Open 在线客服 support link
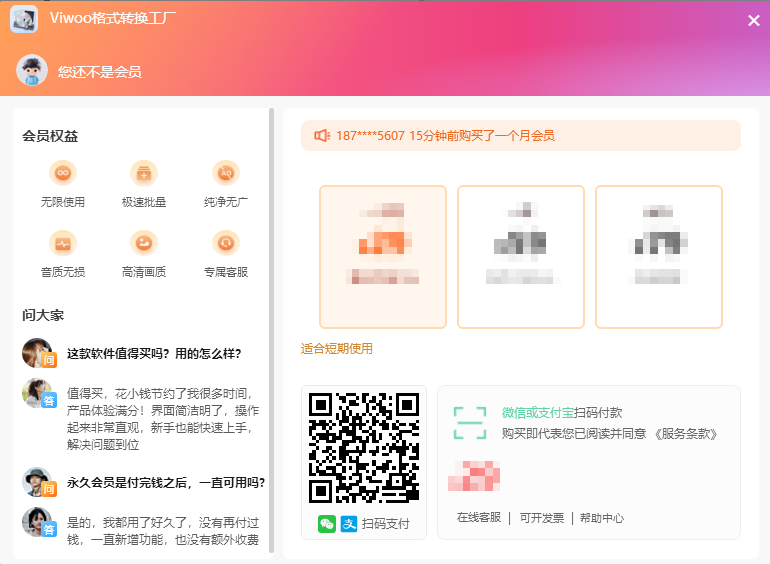This screenshot has height=564, width=770. 479,518
